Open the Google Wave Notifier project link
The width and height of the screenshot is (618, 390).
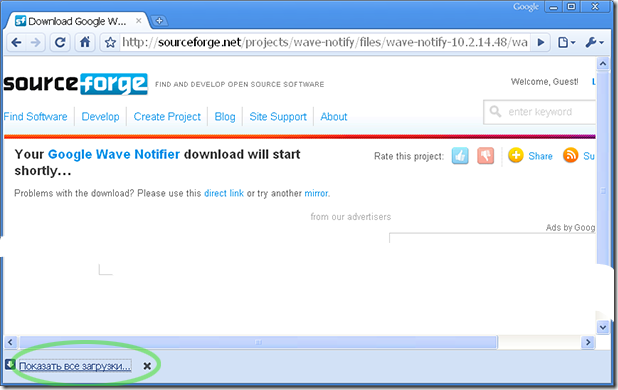(114, 154)
